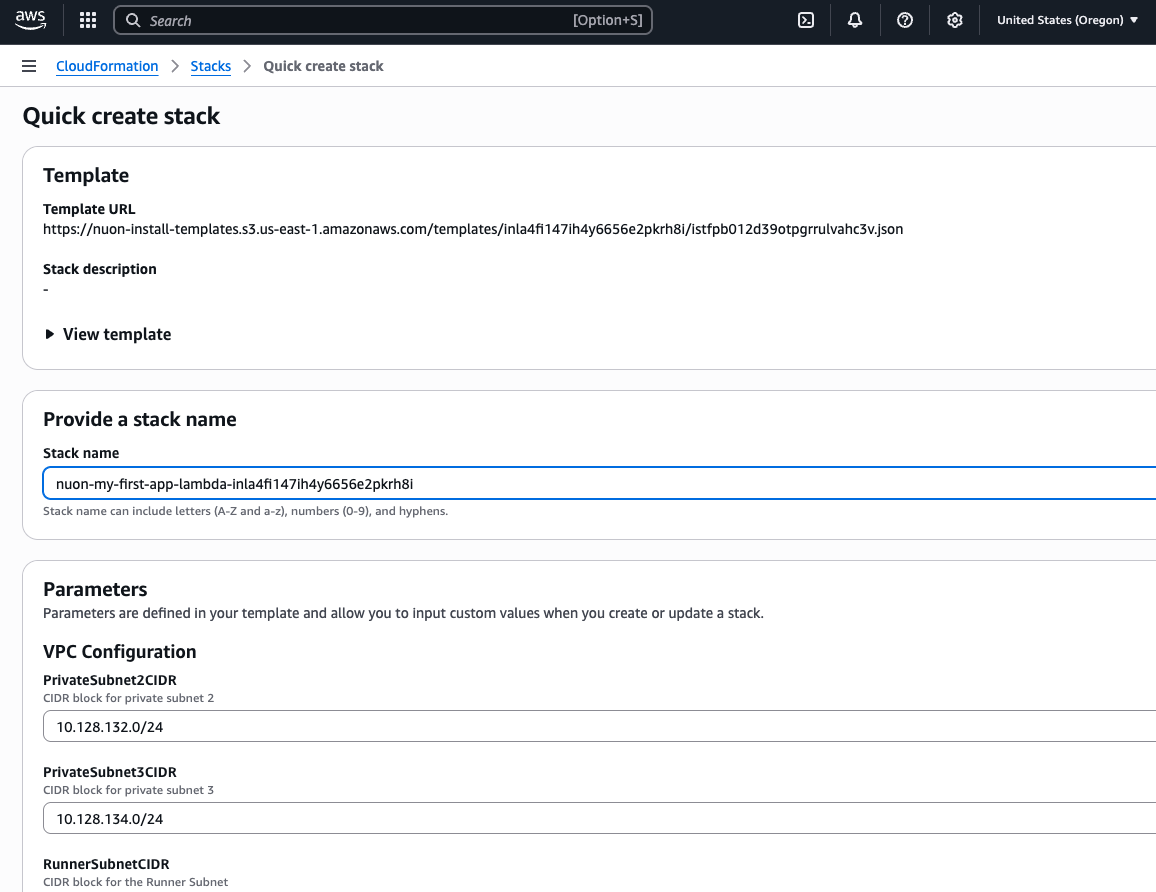Click Quick create stack breadcrumb text
1156x892 pixels.
(323, 66)
